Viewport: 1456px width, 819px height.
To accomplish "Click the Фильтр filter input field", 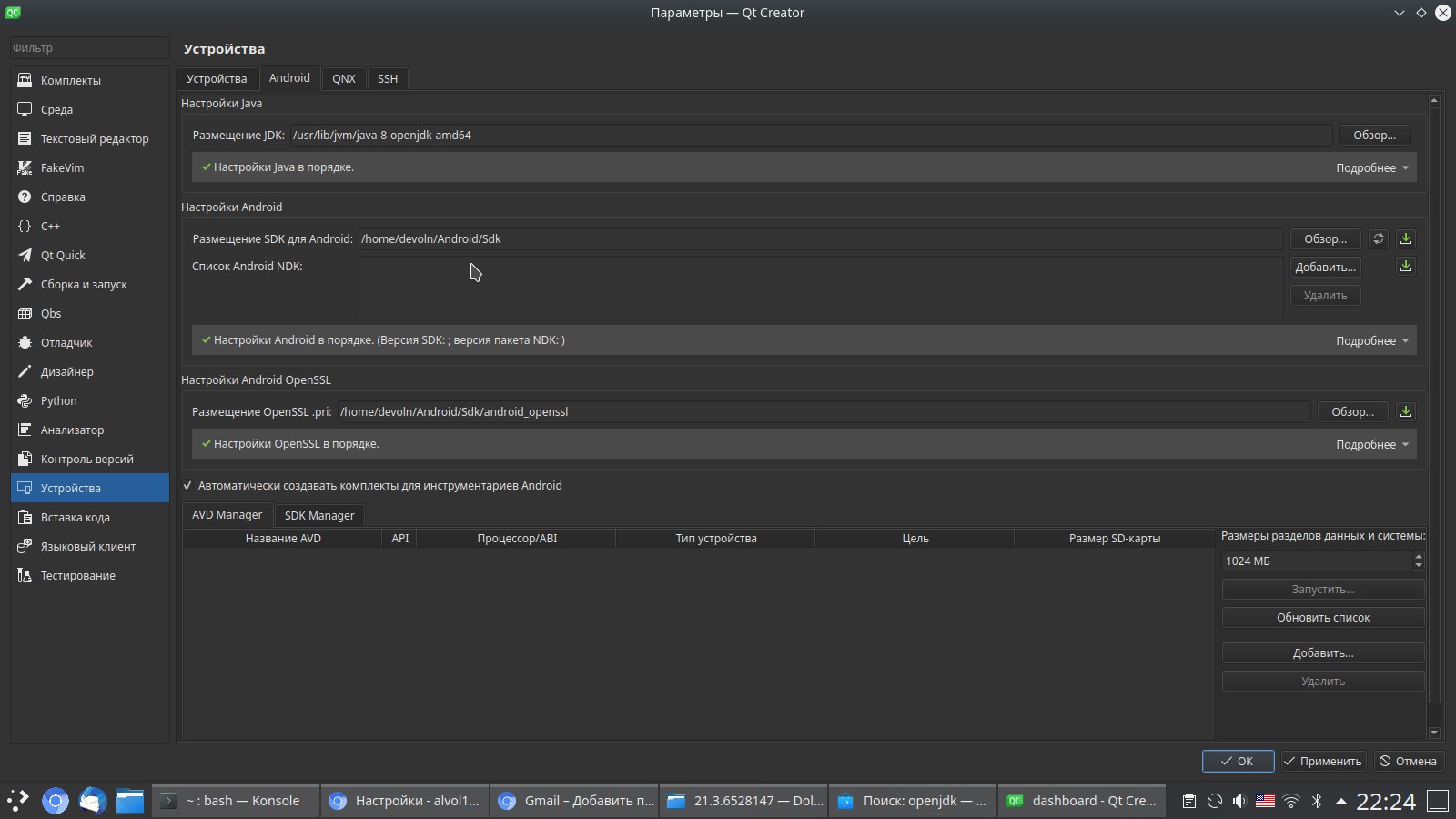I will coord(90,47).
